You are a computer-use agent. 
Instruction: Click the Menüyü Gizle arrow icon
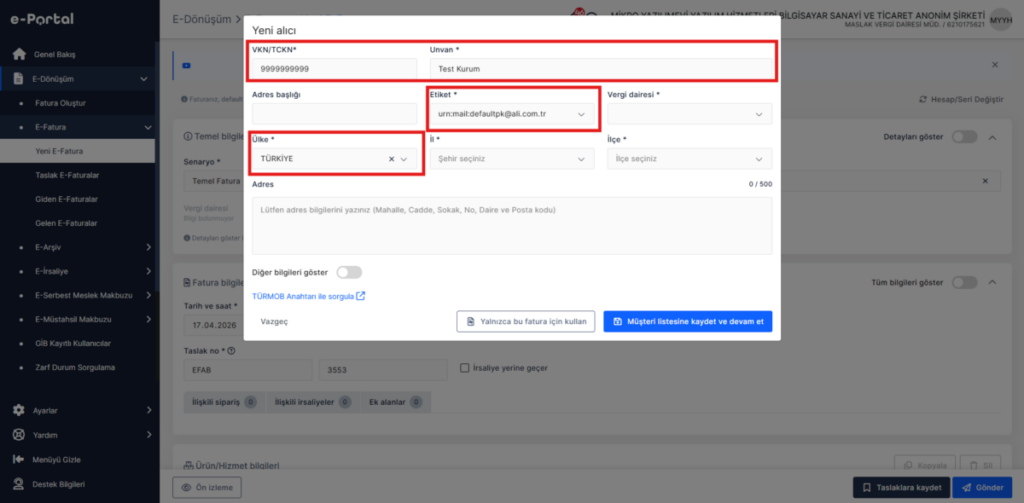coord(19,459)
